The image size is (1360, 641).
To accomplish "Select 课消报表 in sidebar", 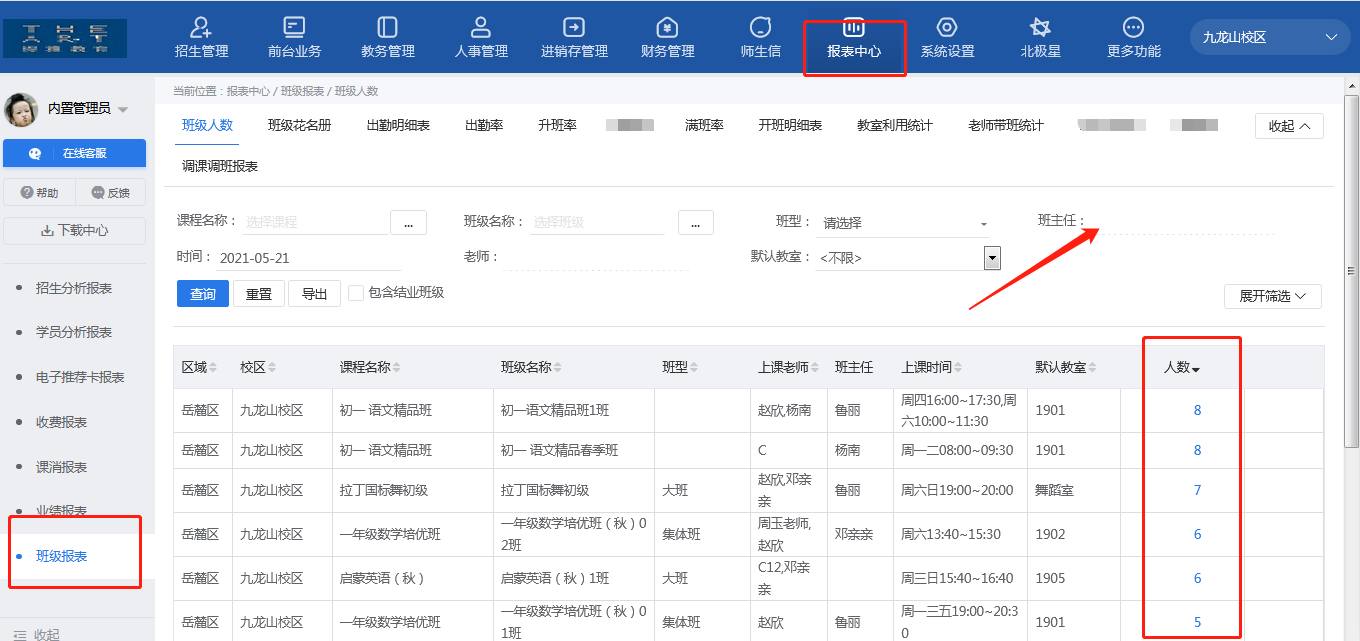I will (61, 467).
